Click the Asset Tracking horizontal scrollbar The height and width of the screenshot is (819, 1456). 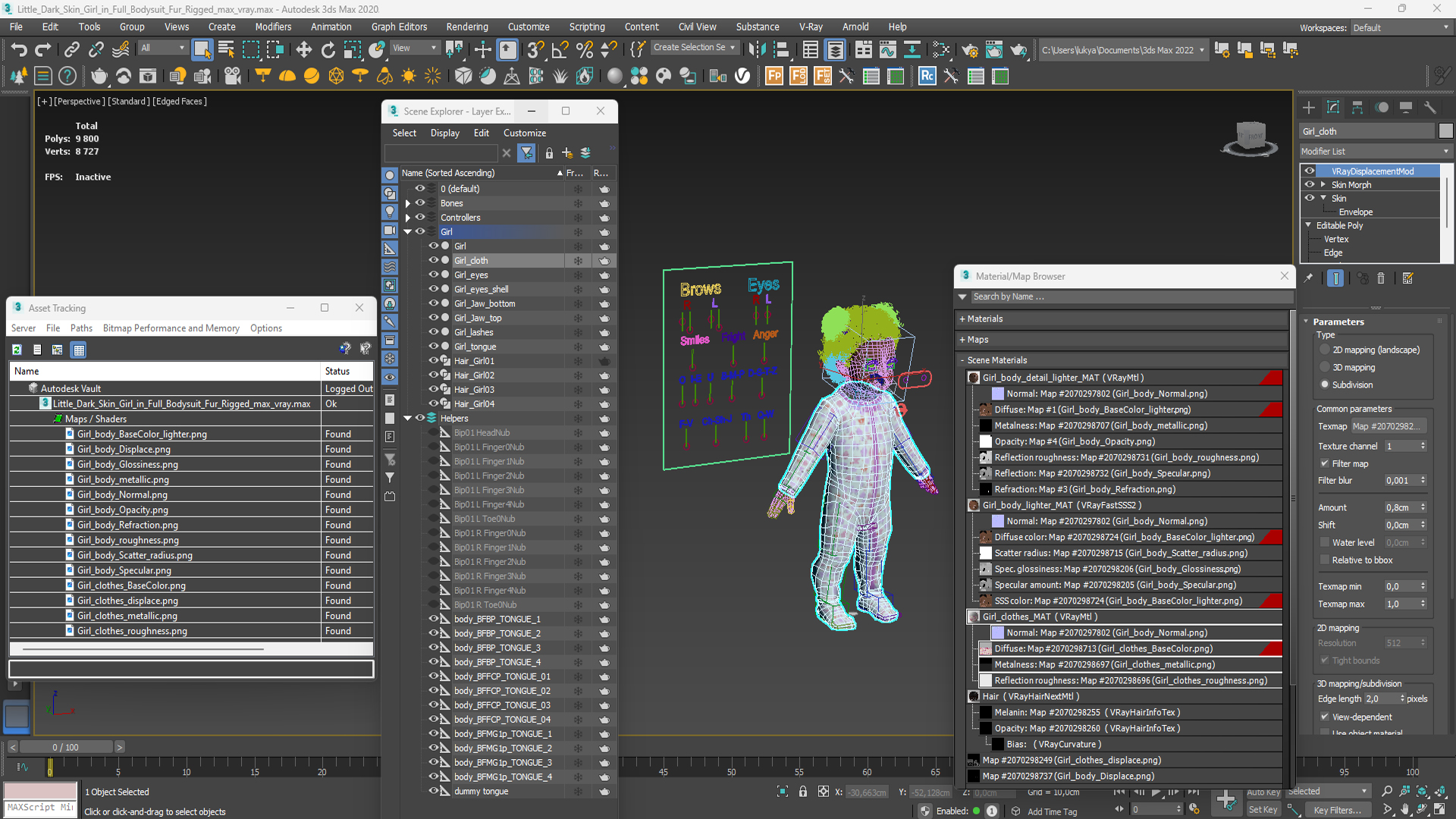pos(143,649)
